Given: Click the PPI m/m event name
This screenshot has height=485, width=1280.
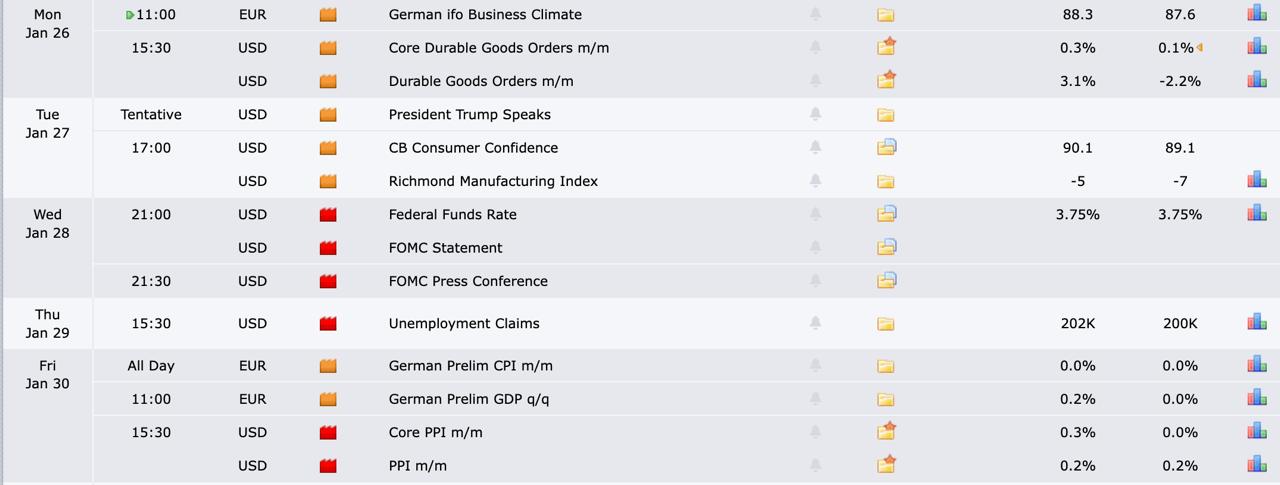Looking at the screenshot, I should click(417, 466).
